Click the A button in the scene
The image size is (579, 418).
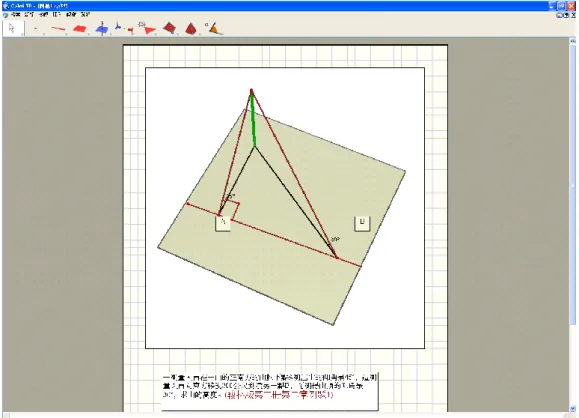pyautogui.click(x=223, y=223)
